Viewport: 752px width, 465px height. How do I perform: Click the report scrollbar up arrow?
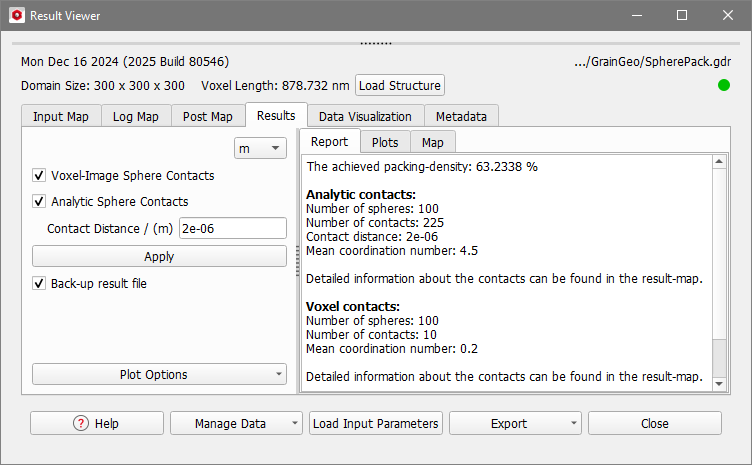pos(719,162)
